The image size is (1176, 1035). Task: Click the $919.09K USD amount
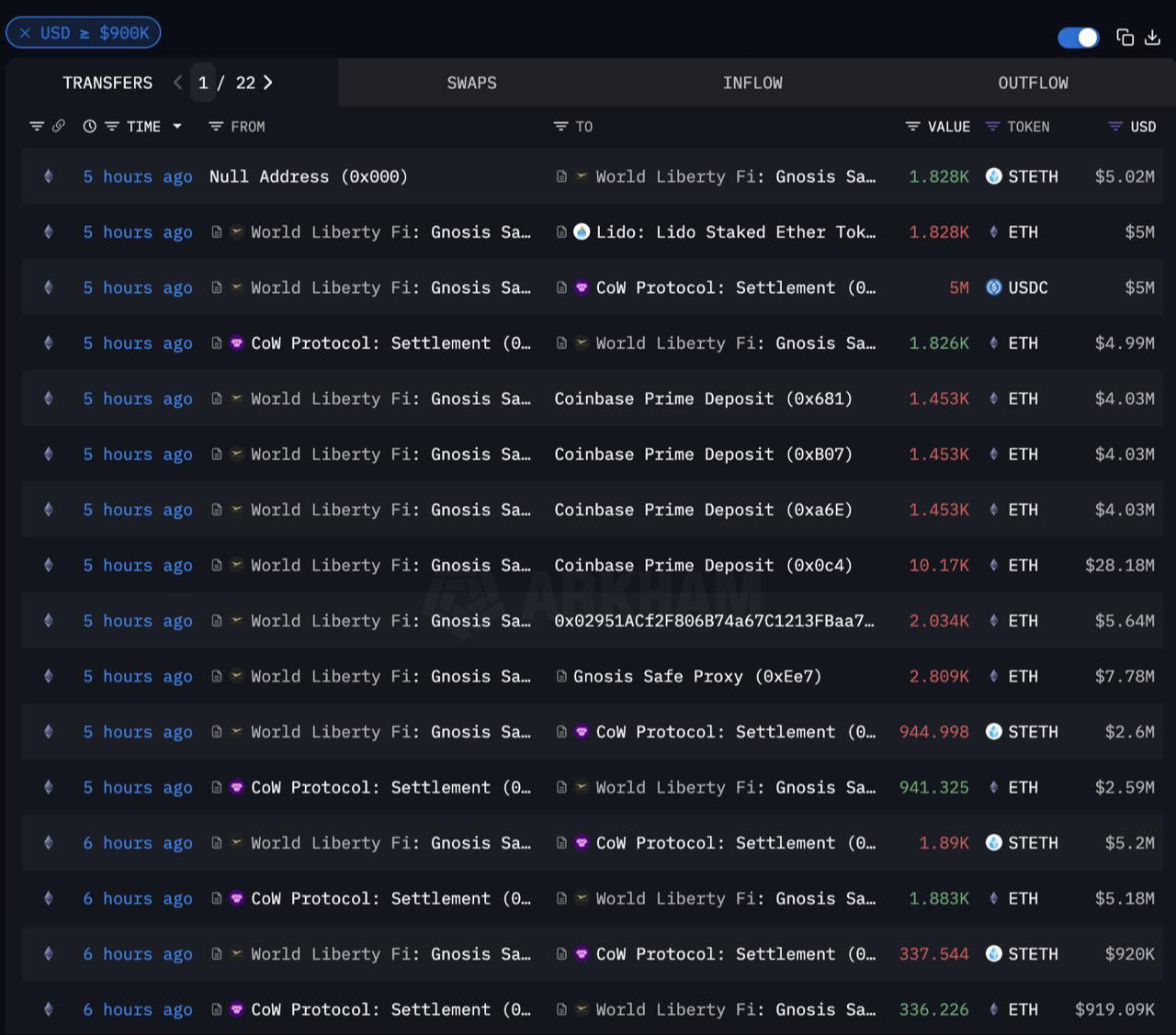pos(1114,1009)
